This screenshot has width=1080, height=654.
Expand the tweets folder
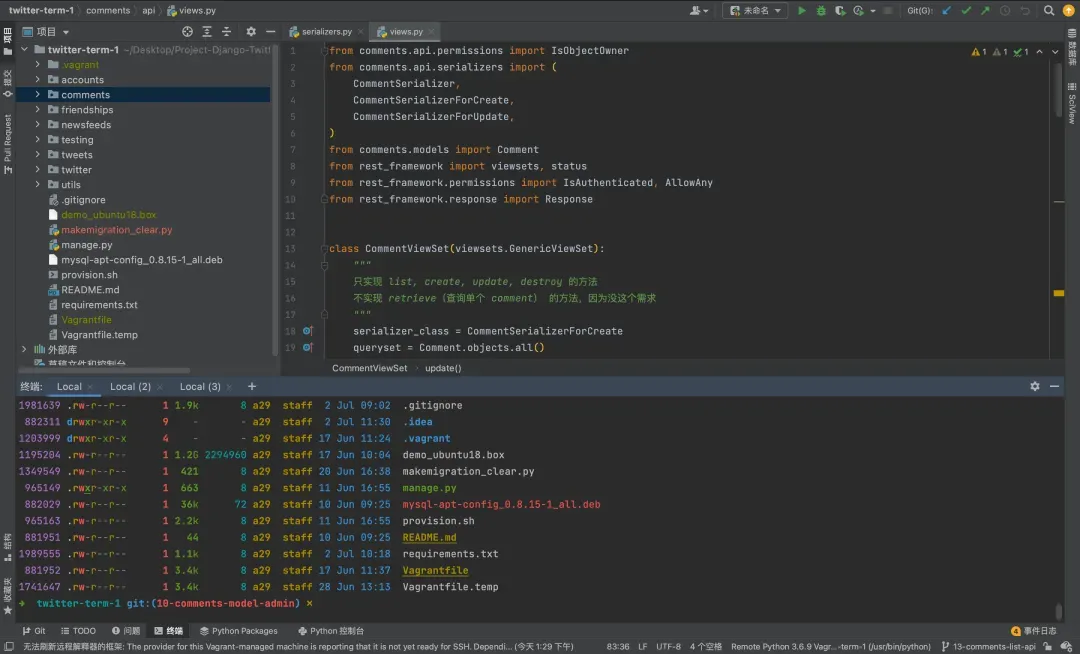[38, 155]
